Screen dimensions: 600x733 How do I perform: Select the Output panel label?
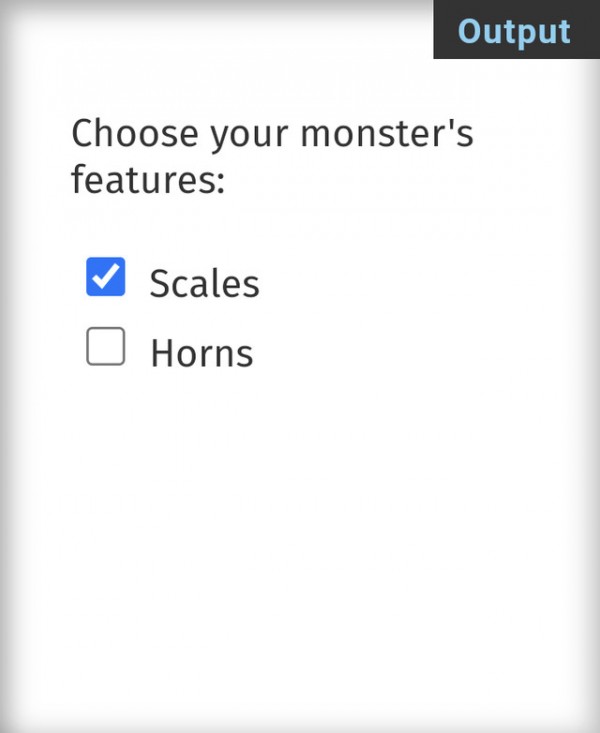[514, 31]
